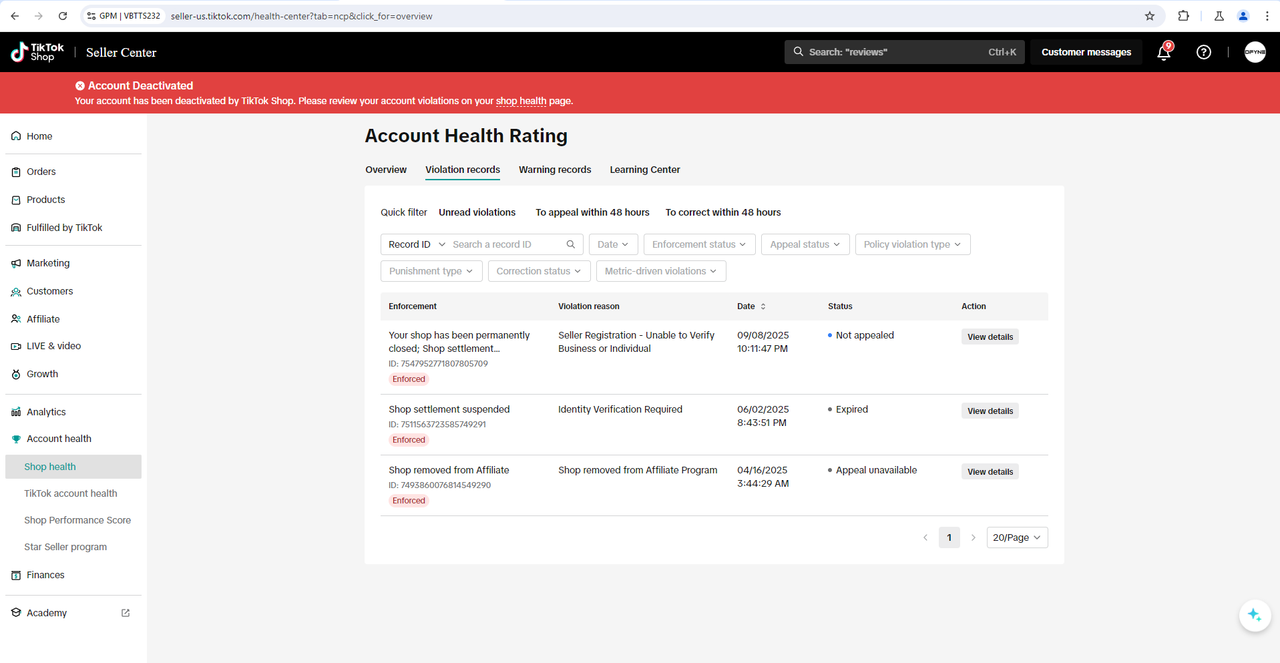Click the magnifier icon in record ID search
The height and width of the screenshot is (663, 1280).
pos(571,244)
